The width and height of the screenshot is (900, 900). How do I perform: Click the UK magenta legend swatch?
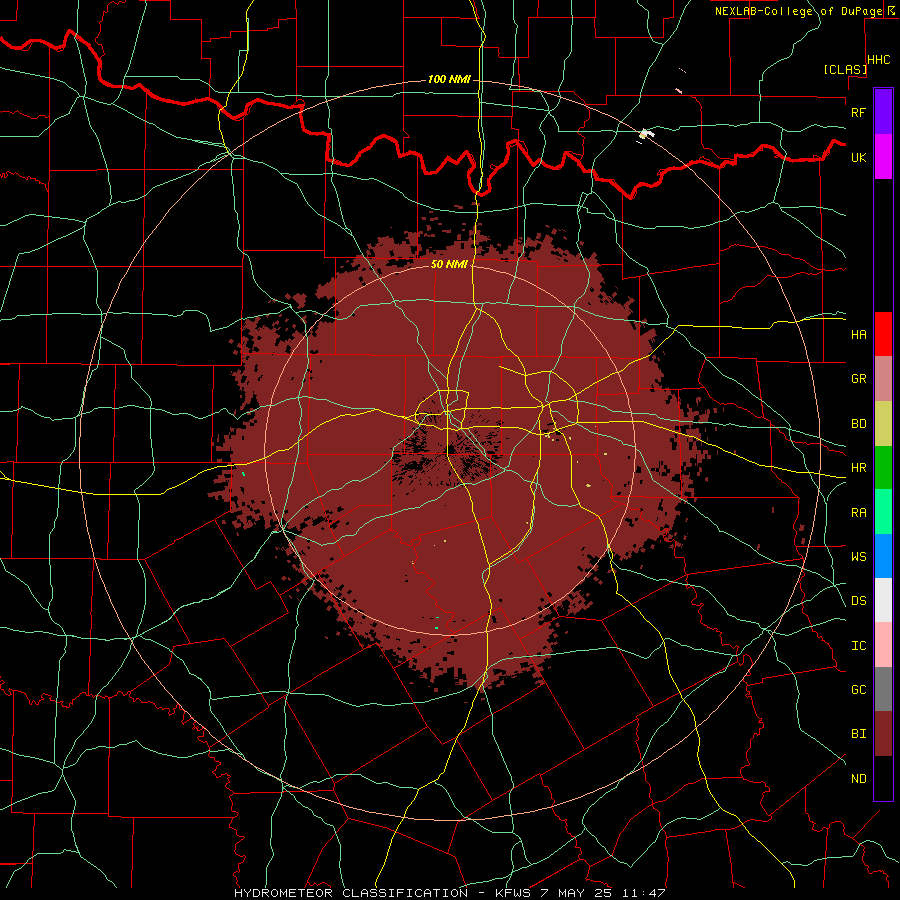(883, 157)
